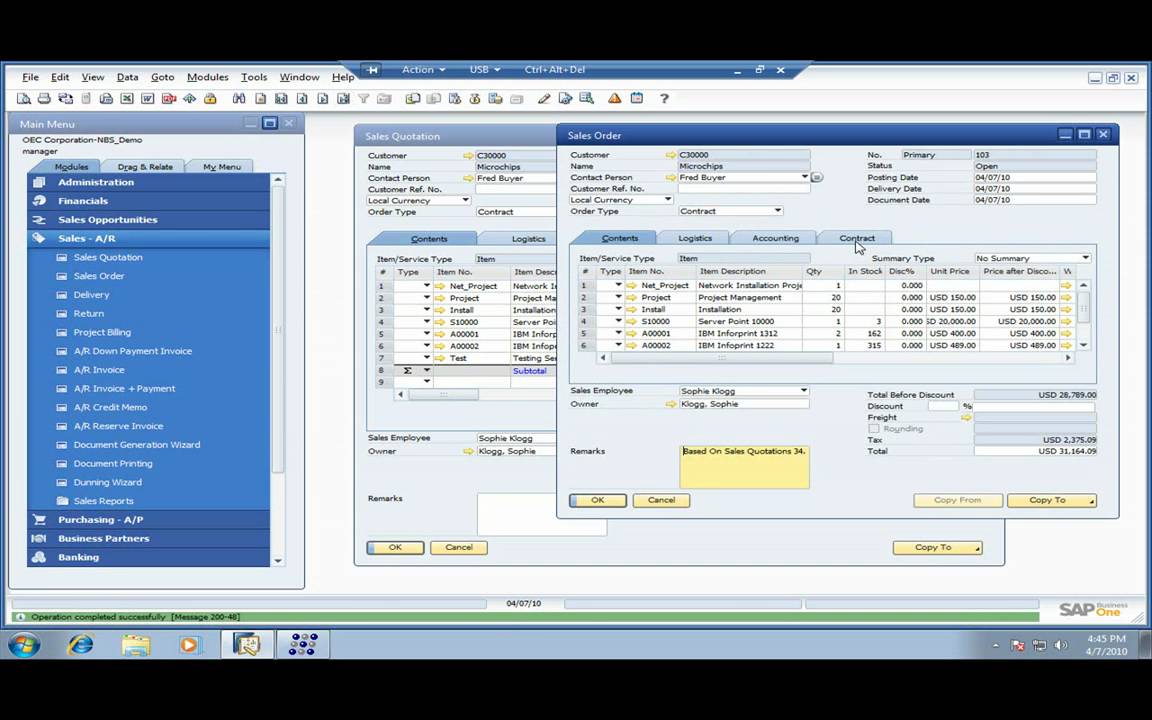
Task: Click the link arrow for item A00001 in Sales Order
Action: 632,333
